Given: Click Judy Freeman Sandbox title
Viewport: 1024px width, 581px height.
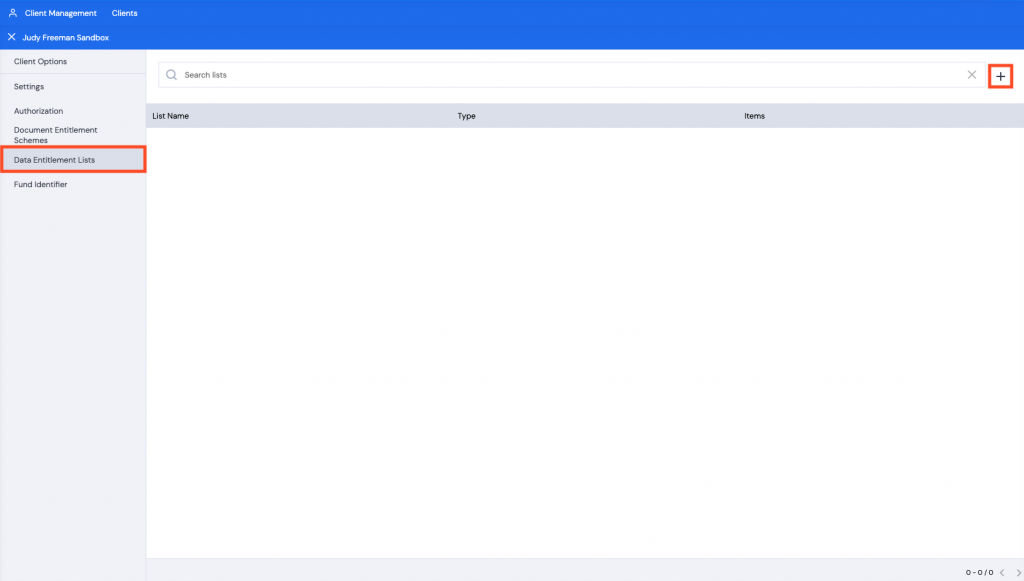Looking at the screenshot, I should click(65, 38).
